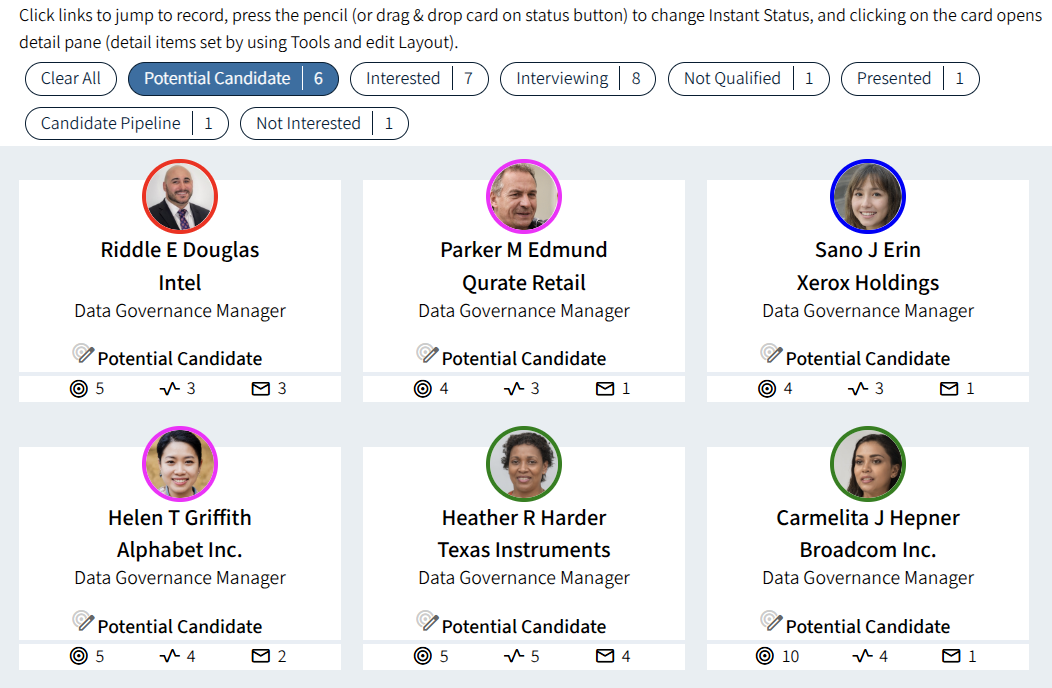This screenshot has height=688, width=1052.
Task: Select the Presented filter pill
Action: [x=909, y=79]
